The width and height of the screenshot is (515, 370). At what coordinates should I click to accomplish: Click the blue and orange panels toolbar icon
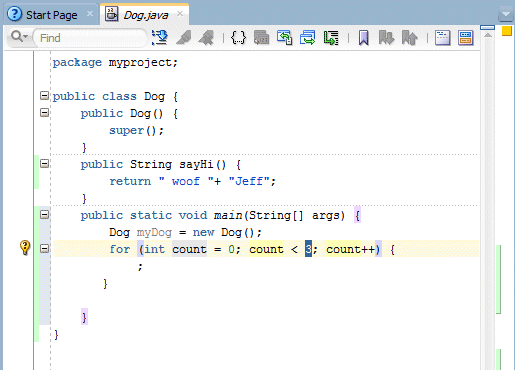point(466,38)
